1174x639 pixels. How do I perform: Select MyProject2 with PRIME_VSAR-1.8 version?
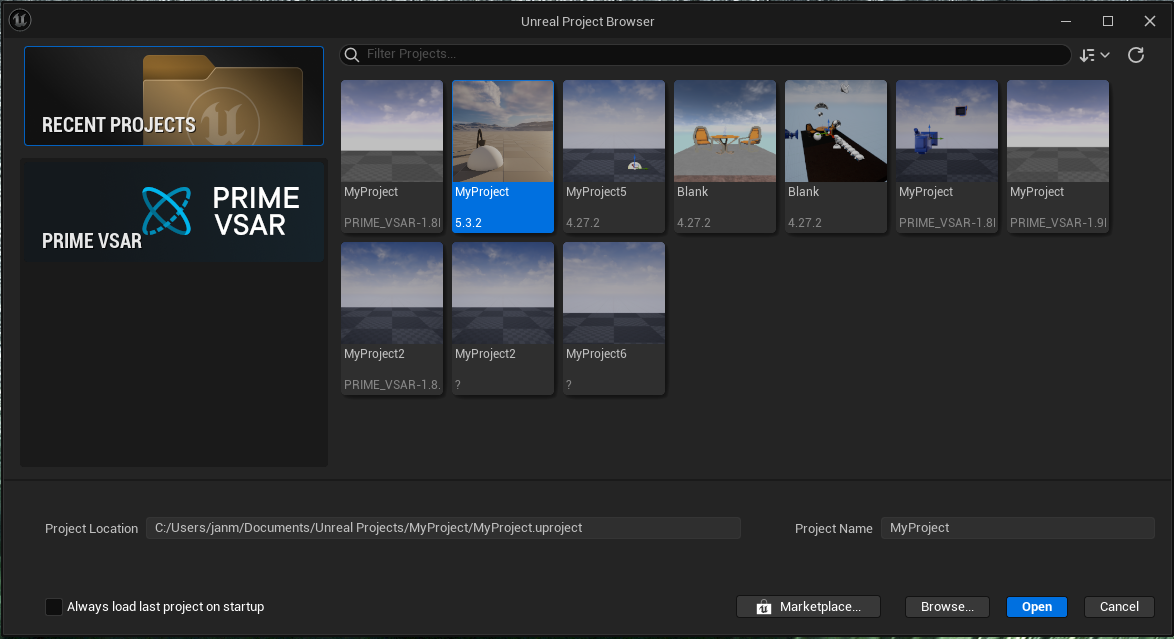point(392,293)
